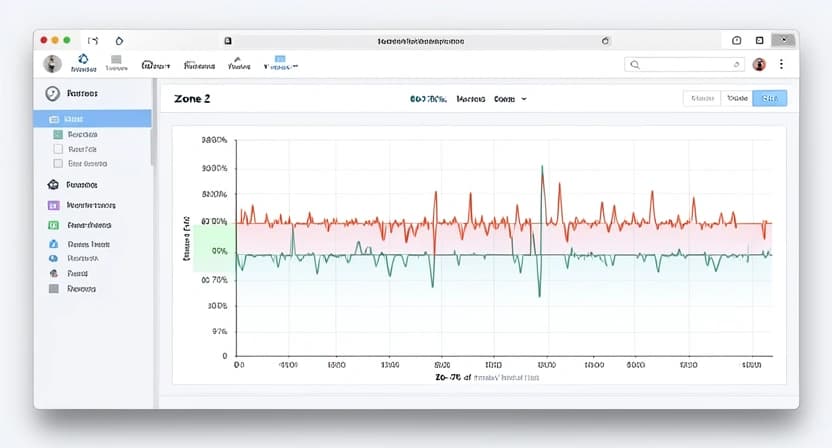Check the middle sidebar checkbox
Screen dimensions: 832x448
pos(58,149)
